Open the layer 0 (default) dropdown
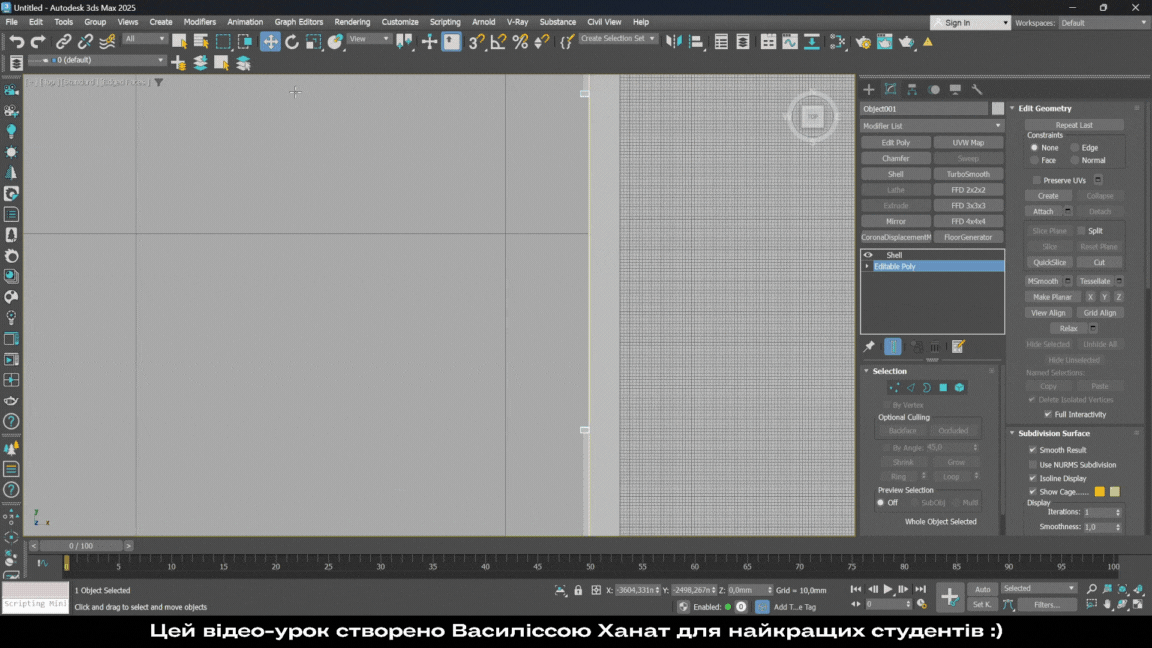Image resolution: width=1152 pixels, height=648 pixels. pos(96,60)
